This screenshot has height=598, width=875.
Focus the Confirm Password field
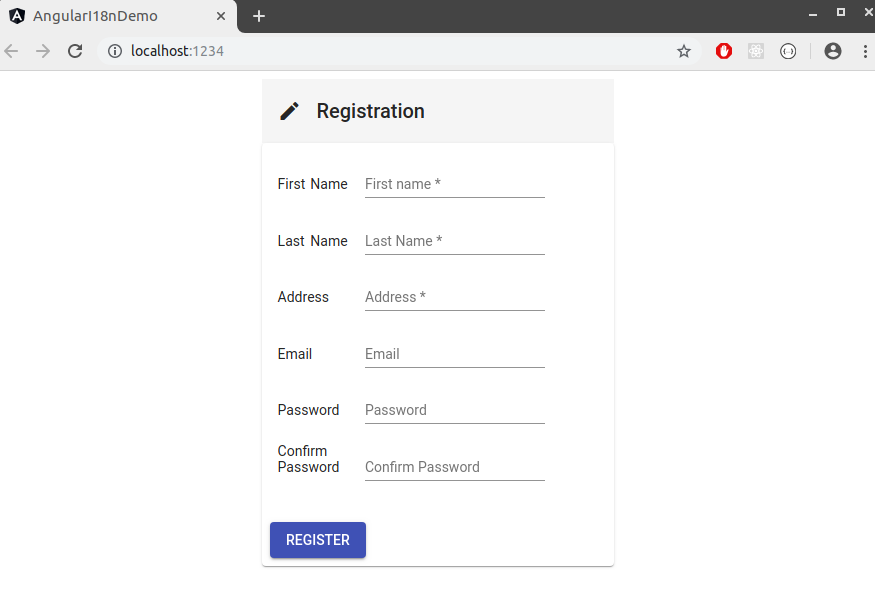coord(454,467)
